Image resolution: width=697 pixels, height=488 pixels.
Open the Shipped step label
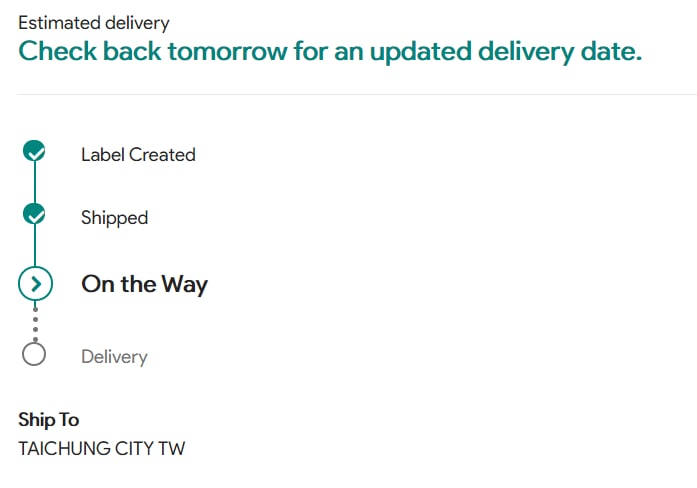(x=115, y=218)
